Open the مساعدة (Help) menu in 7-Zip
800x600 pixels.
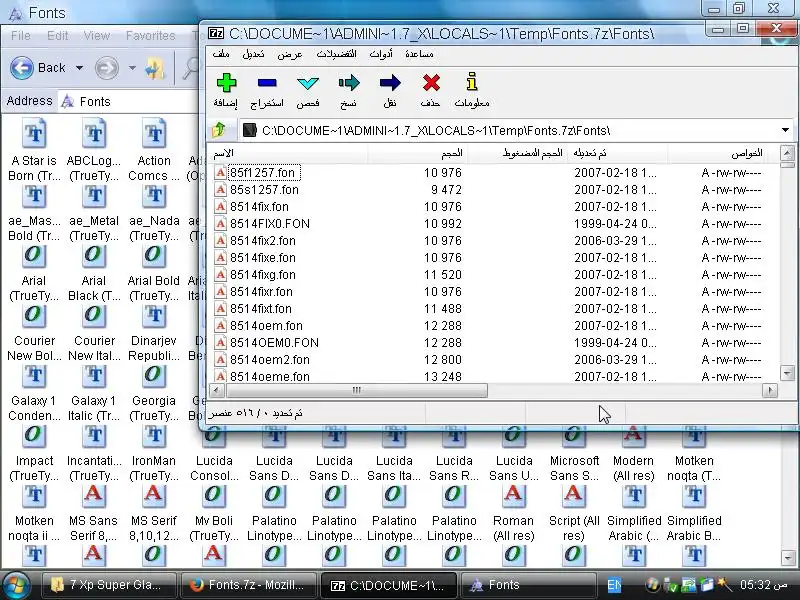pyautogui.click(x=419, y=54)
